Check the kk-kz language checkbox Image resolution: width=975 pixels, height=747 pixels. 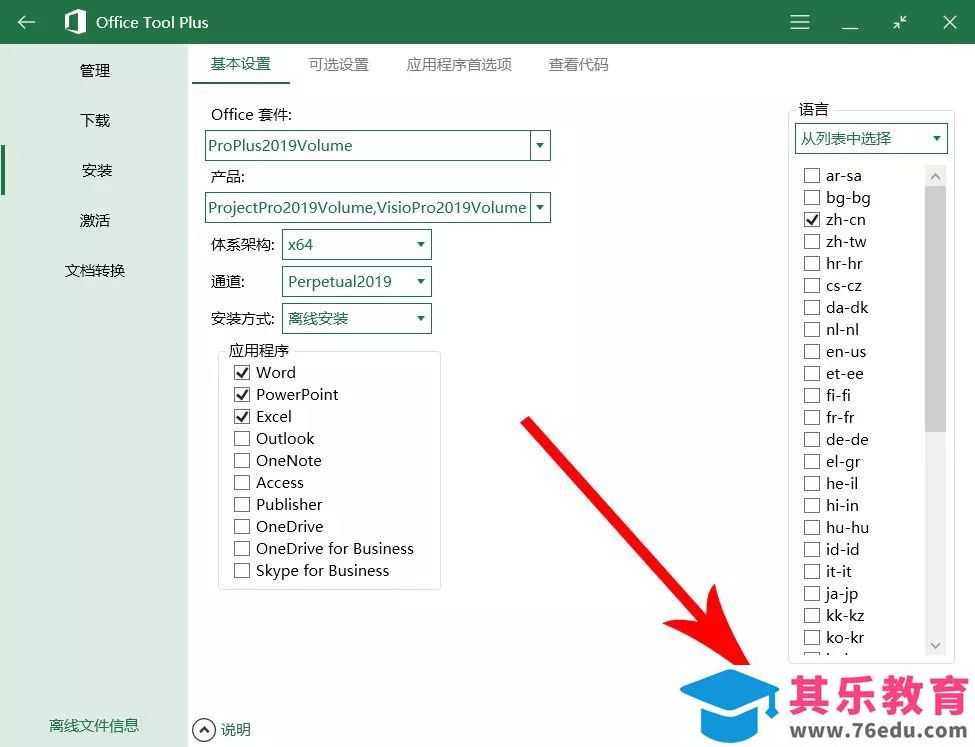pos(811,616)
